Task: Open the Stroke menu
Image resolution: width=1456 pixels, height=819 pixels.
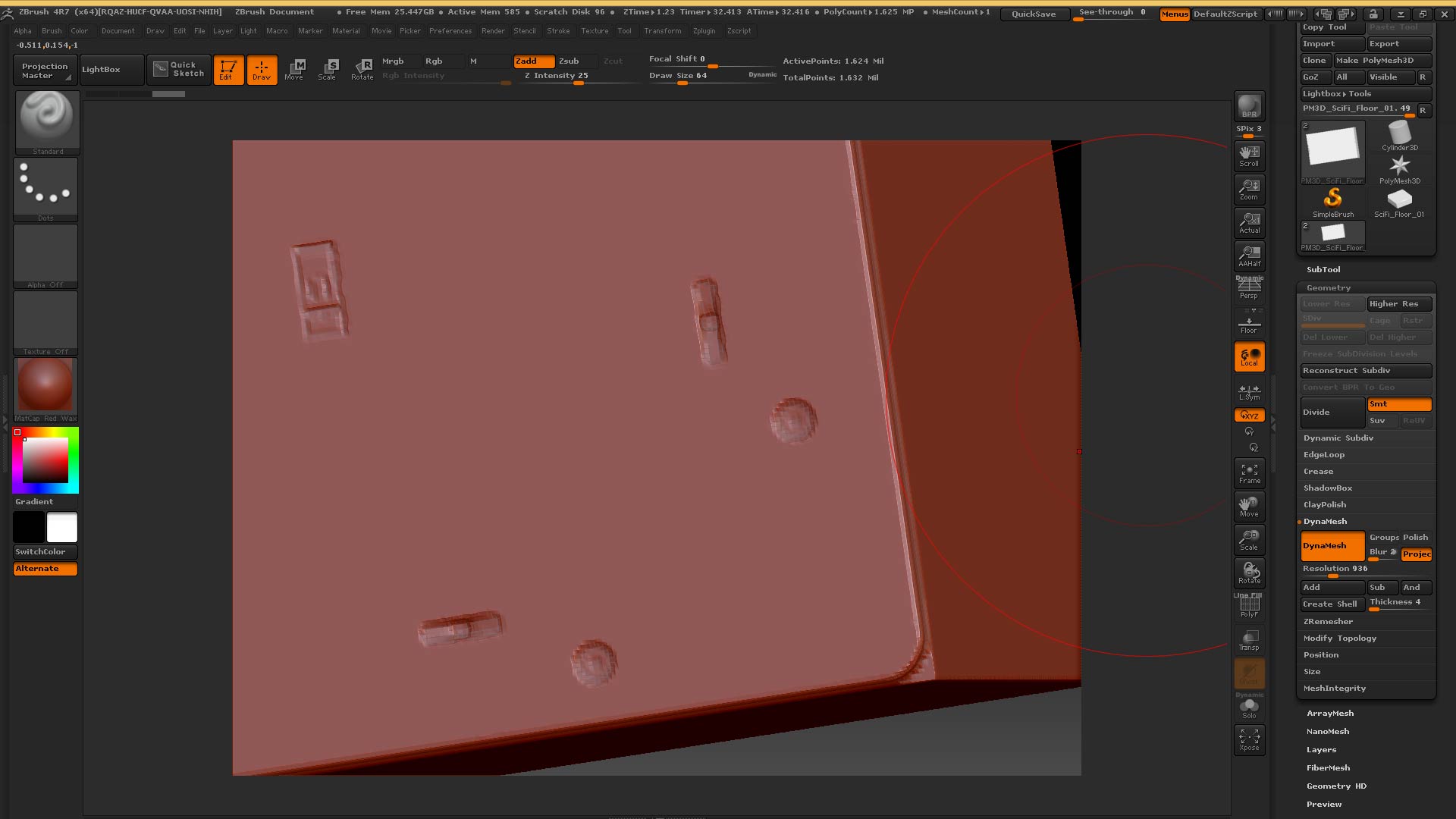Action: coord(558,31)
